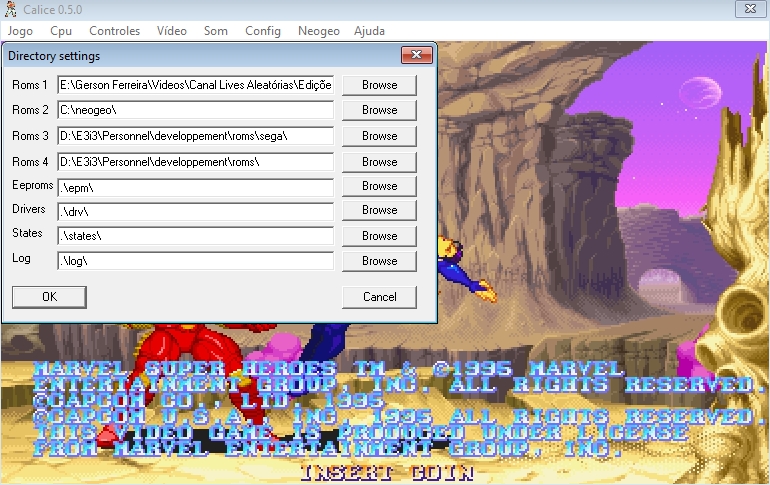The width and height of the screenshot is (770, 485).
Task: Browse for Roms 2 directory
Action: click(379, 110)
